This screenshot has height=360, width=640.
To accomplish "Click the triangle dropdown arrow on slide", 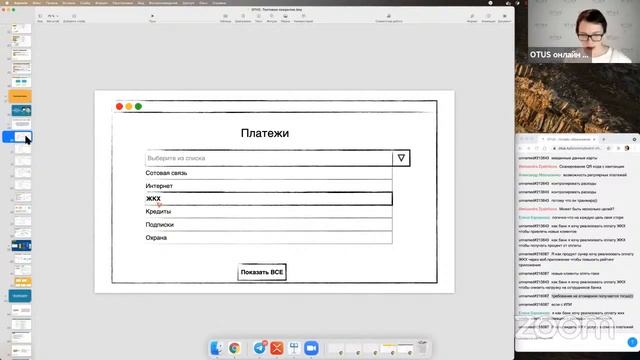I will [x=401, y=158].
